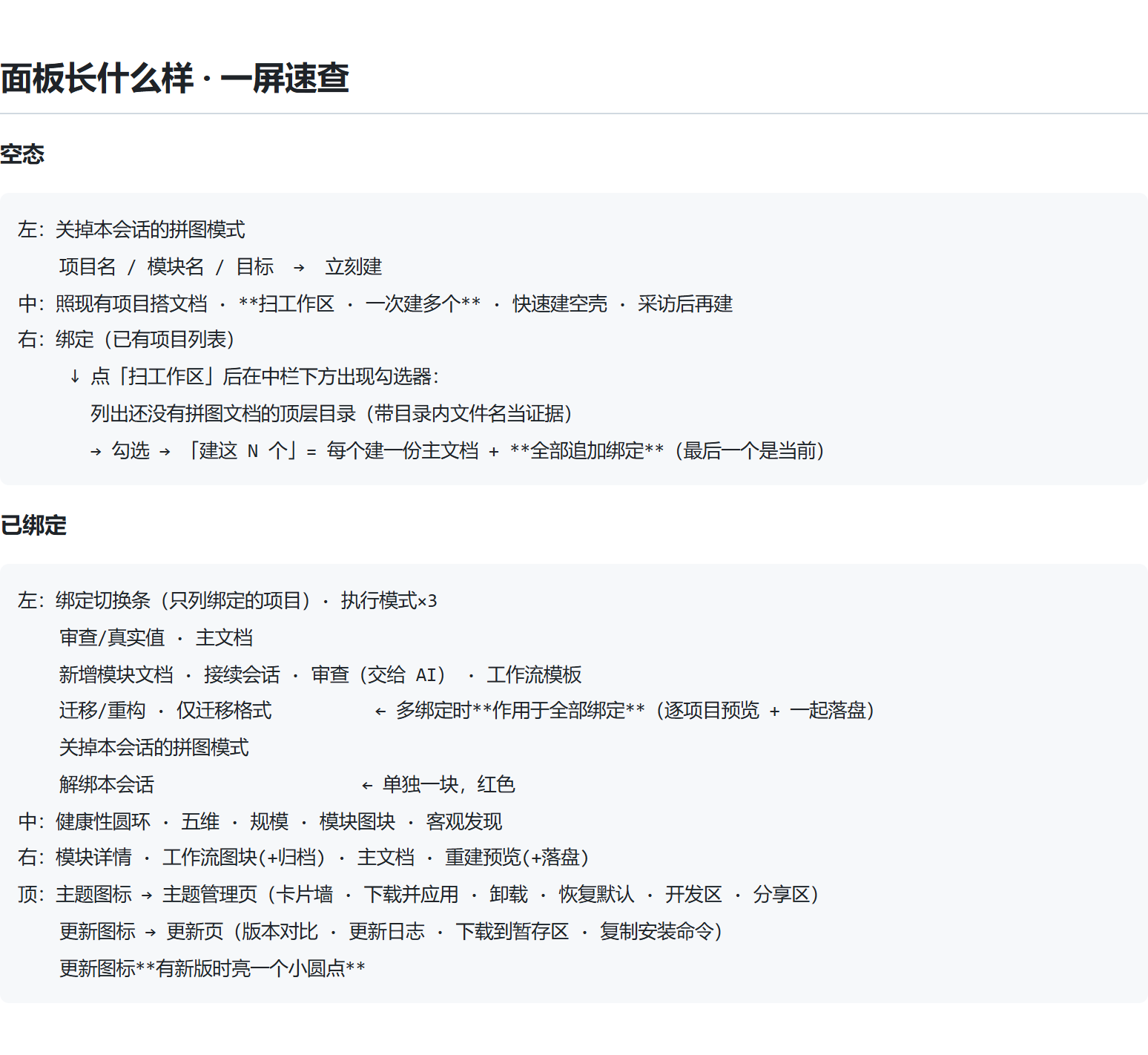Click the text 「建这 N 个」
This screenshot has width=1148, height=1055.
tap(243, 450)
